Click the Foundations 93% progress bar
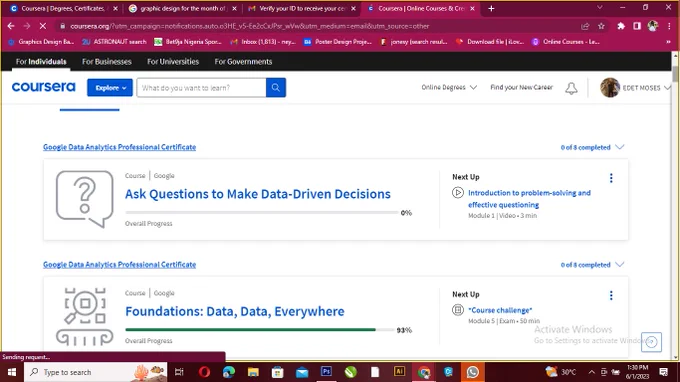 (x=259, y=330)
